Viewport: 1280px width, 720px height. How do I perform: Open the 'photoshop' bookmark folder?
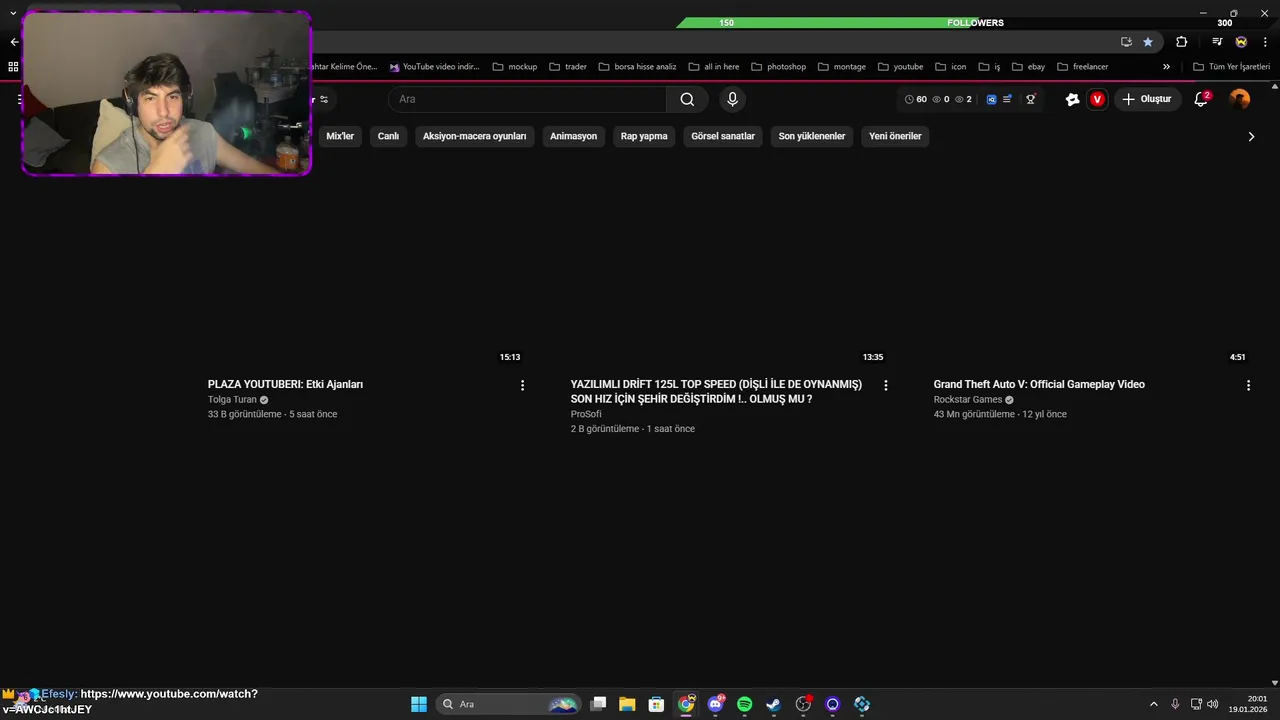click(x=778, y=67)
